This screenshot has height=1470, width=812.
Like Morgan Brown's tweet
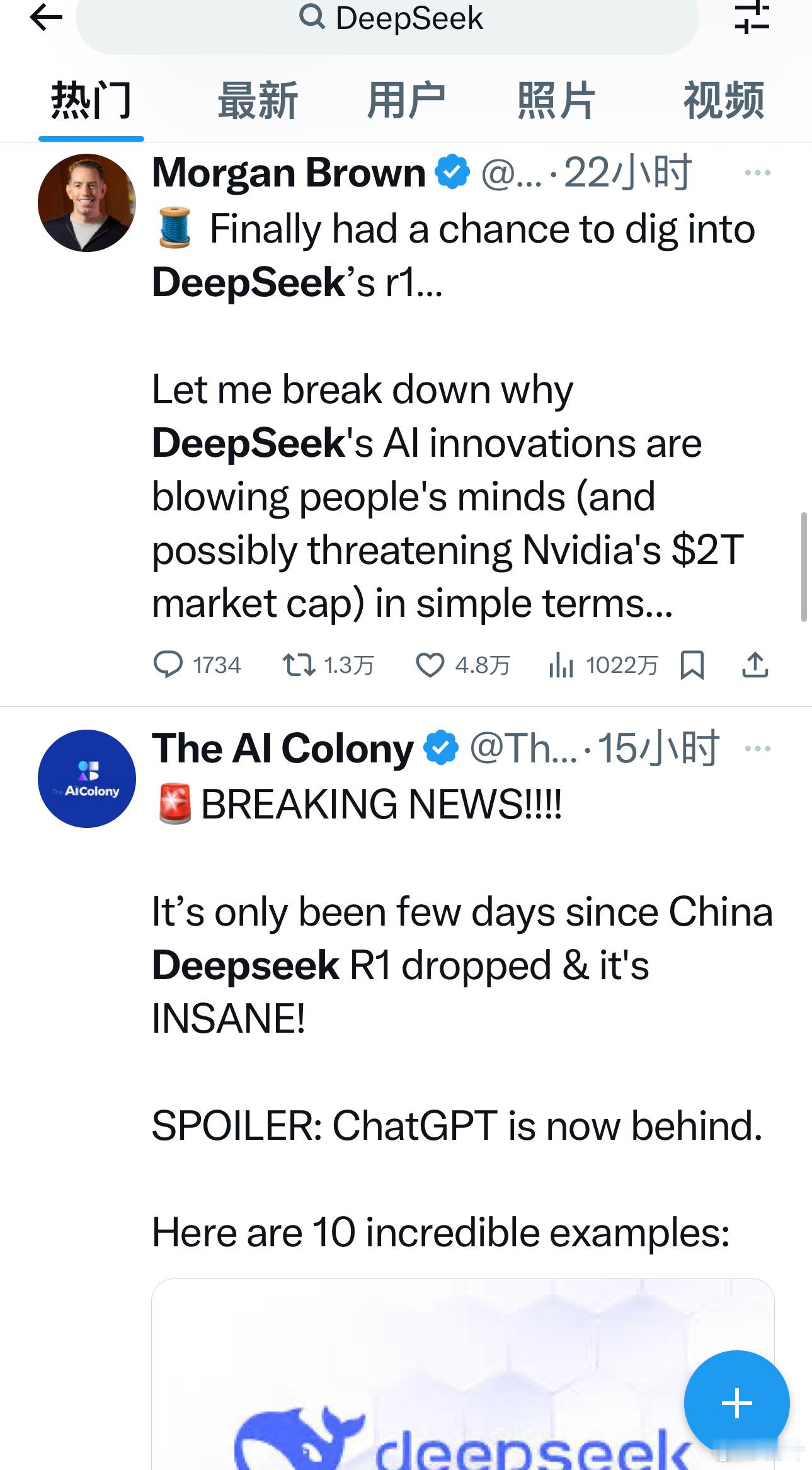pos(430,665)
